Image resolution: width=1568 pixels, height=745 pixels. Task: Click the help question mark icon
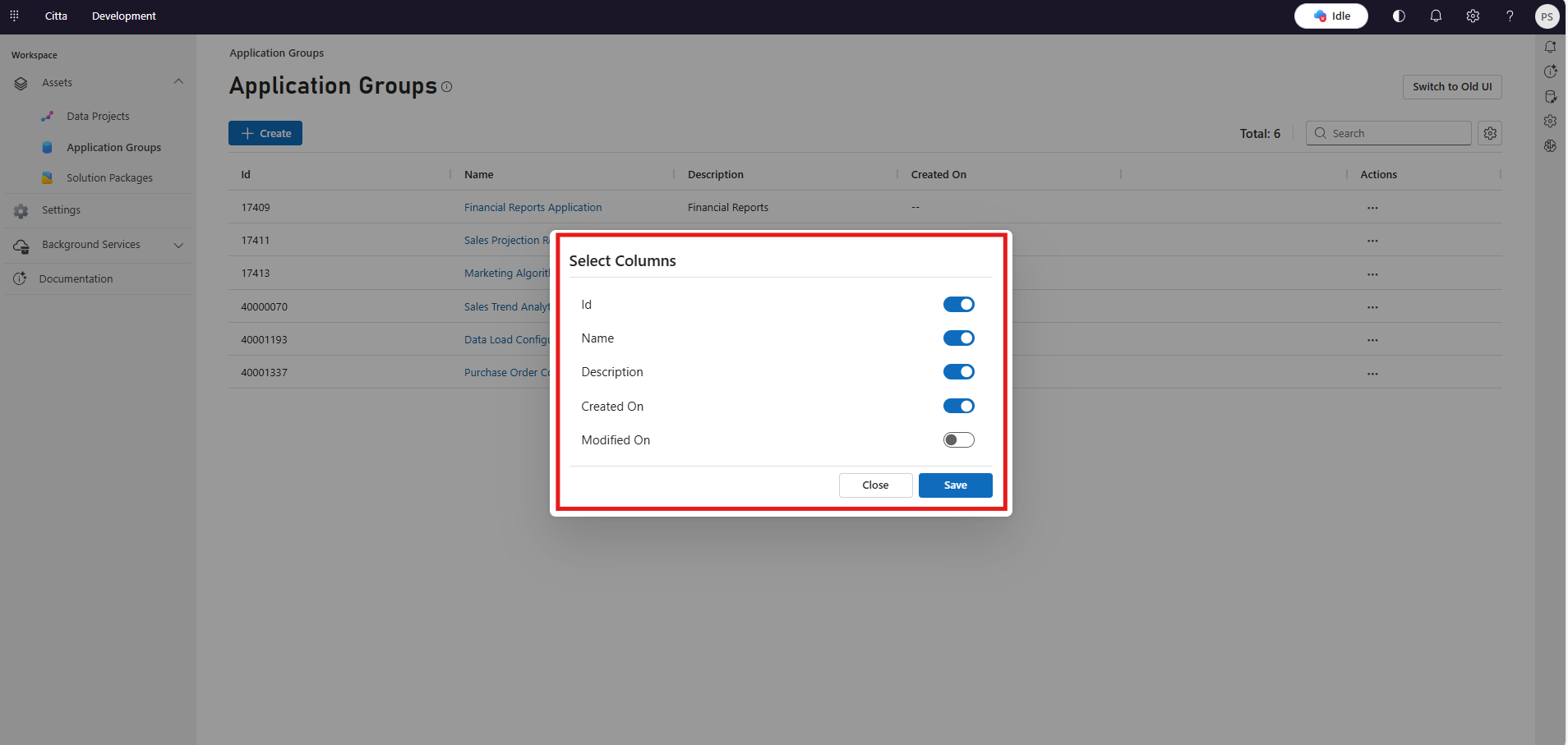click(x=1510, y=16)
